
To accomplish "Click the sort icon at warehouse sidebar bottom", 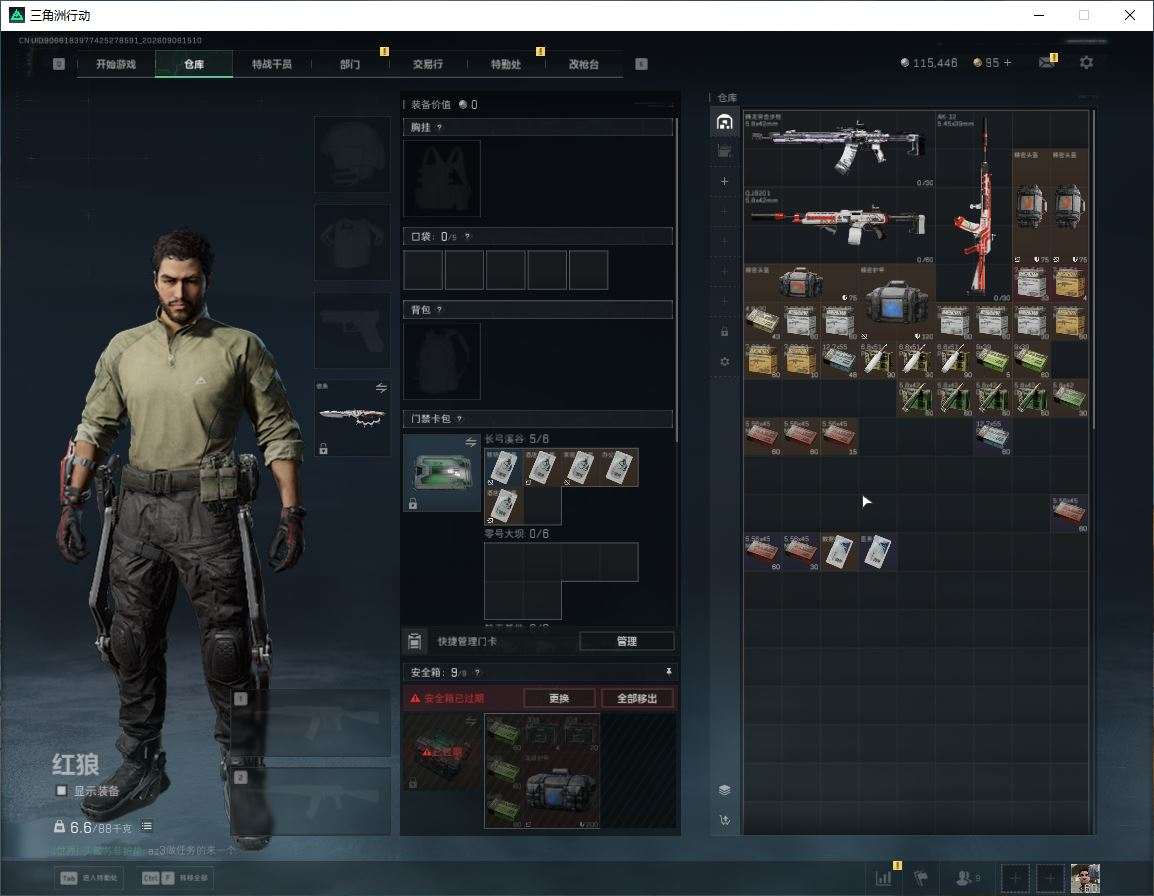I will (x=724, y=819).
